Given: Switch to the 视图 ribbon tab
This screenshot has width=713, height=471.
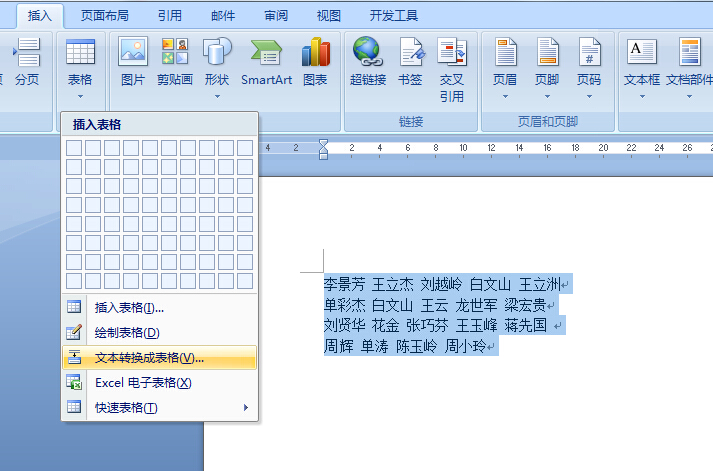Looking at the screenshot, I should tap(329, 16).
